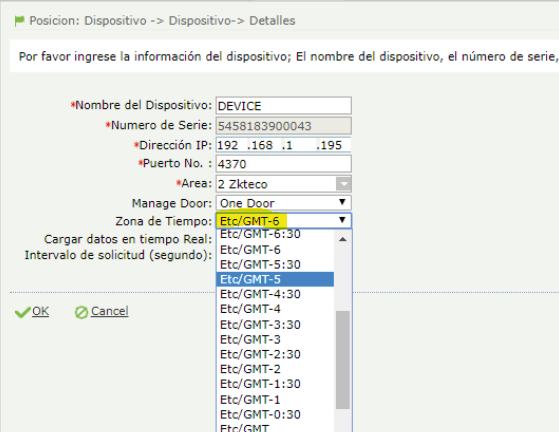Click the Cancel link

[x=109, y=311]
